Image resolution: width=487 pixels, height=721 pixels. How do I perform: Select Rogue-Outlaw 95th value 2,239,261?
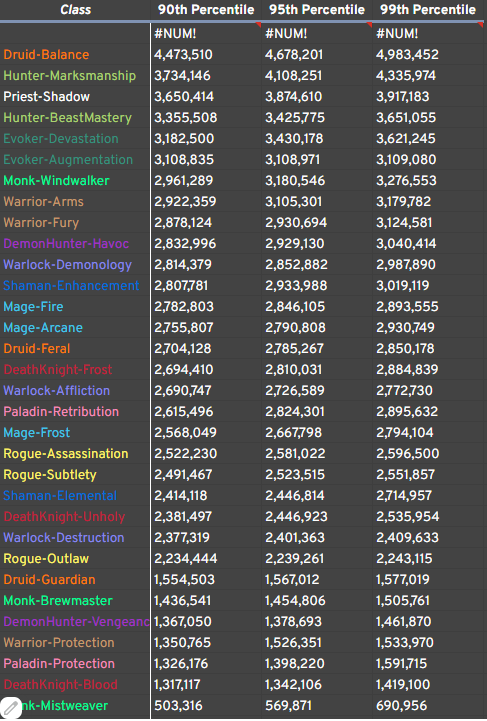tap(294, 559)
